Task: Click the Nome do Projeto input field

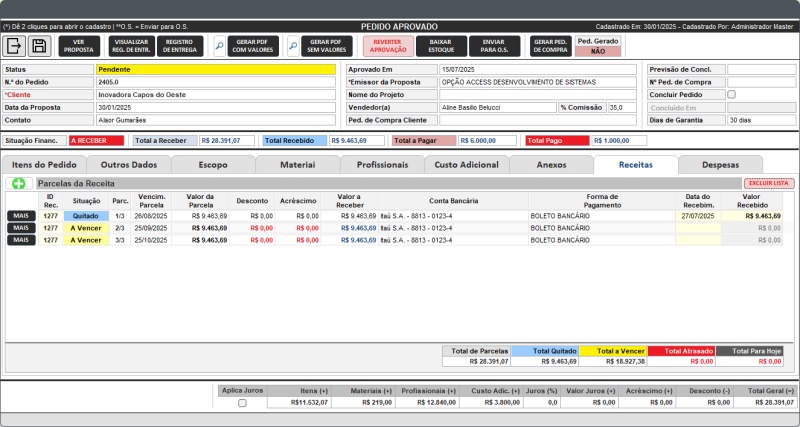Action: [537, 95]
